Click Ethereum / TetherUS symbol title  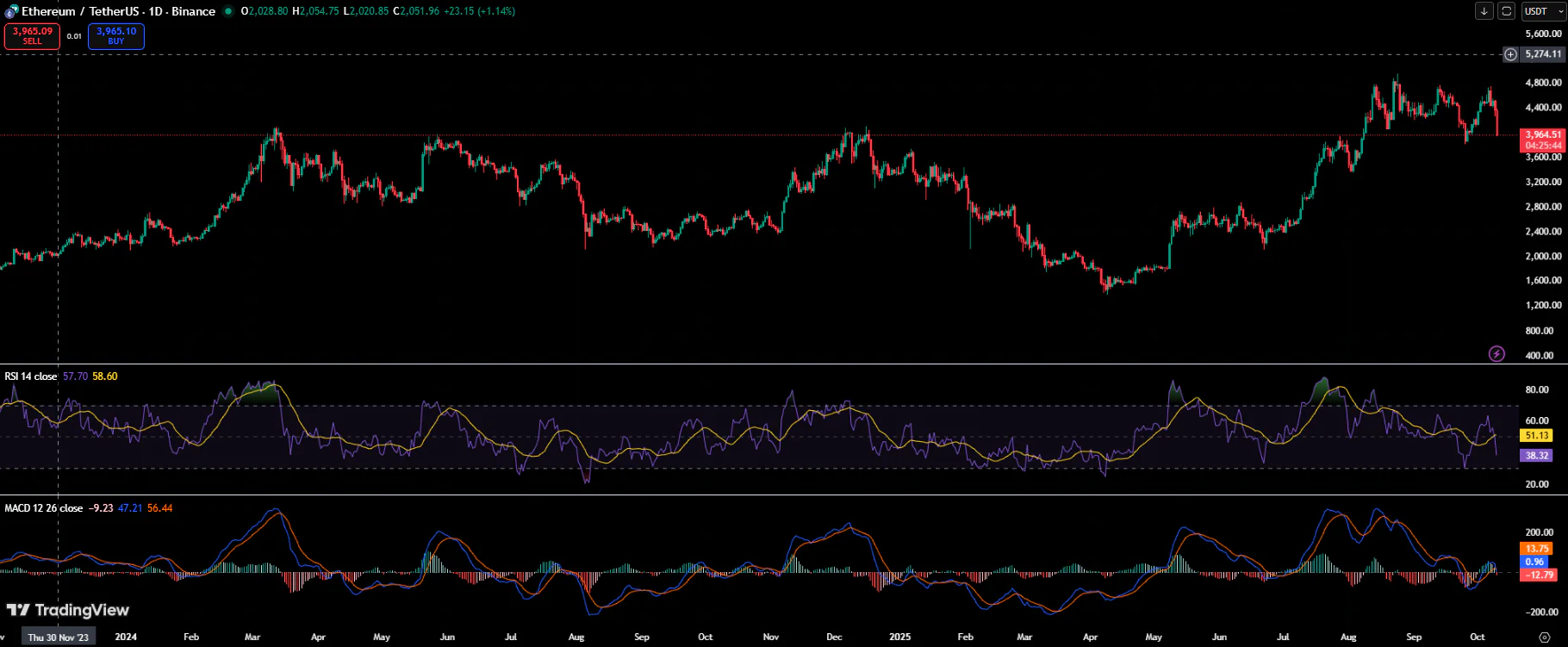(118, 11)
